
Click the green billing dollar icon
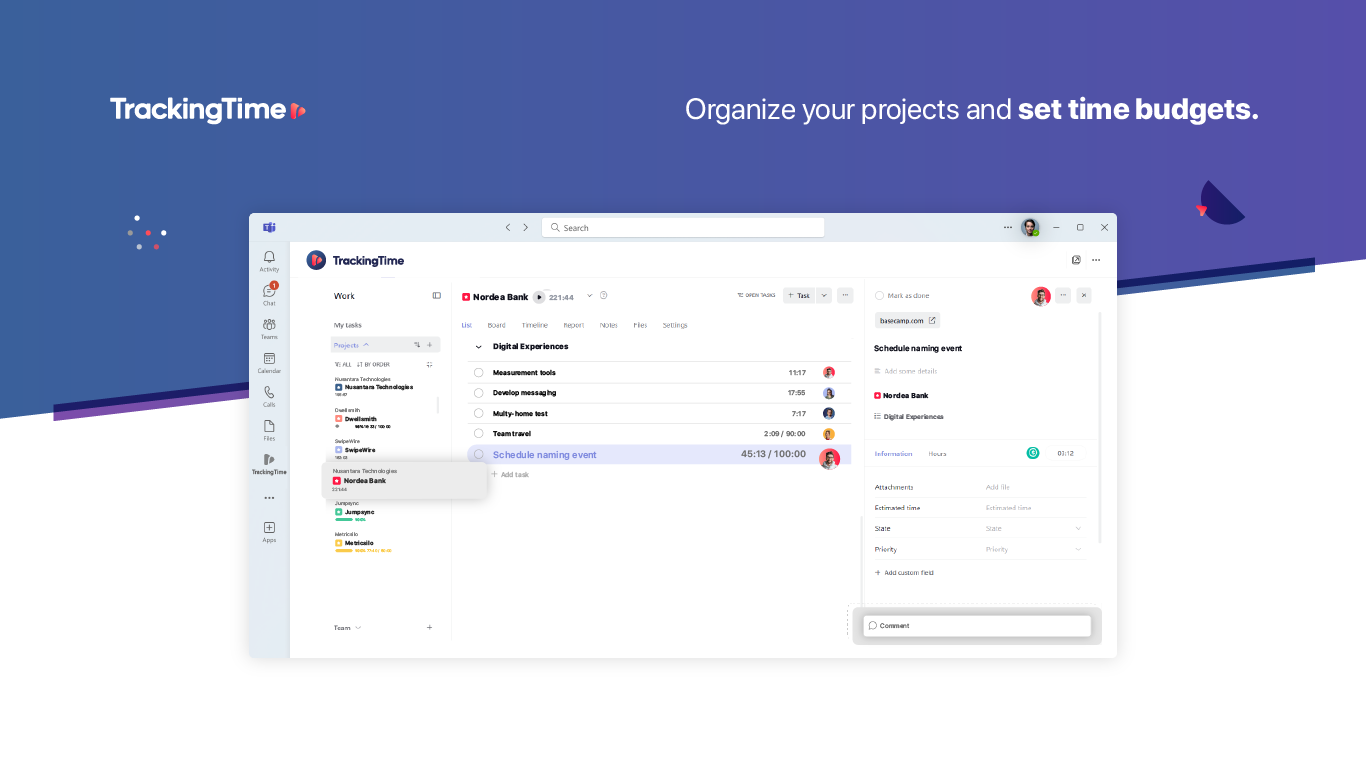[1033, 453]
